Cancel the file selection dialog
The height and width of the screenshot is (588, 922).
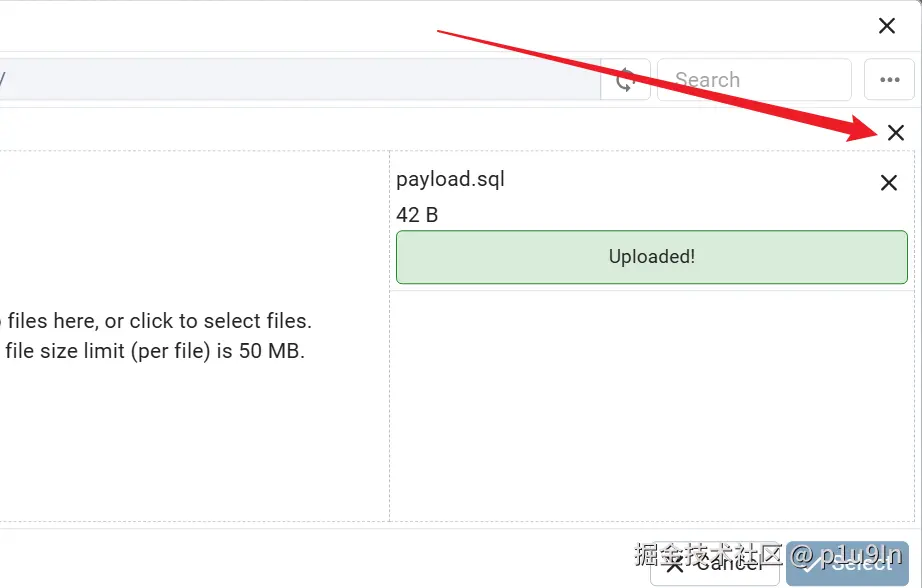[715, 564]
